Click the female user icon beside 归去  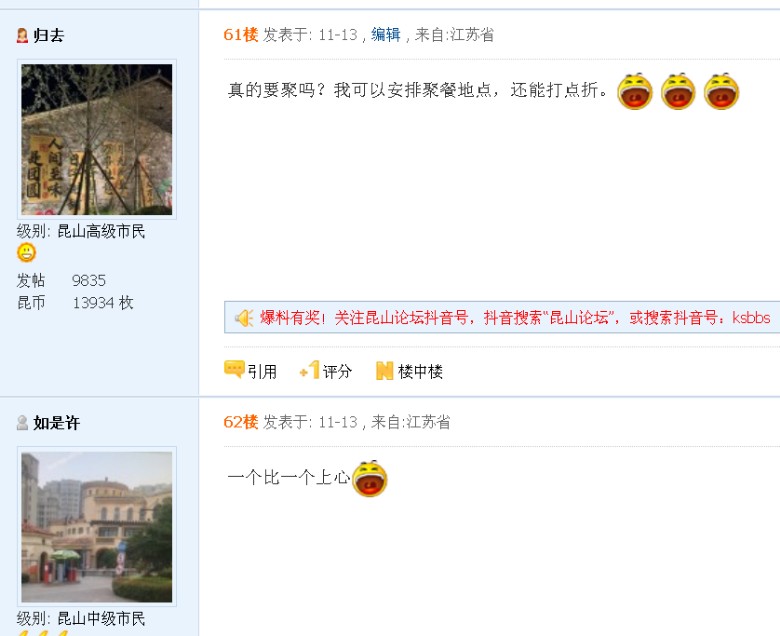[x=22, y=35]
